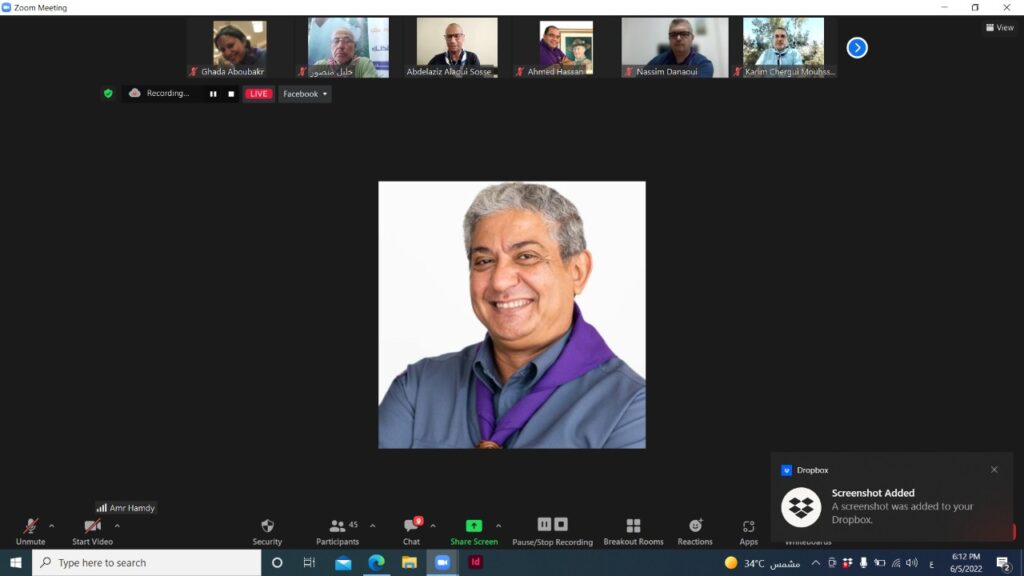
Task: Expand the Facebook live stream dropdown
Action: point(305,94)
